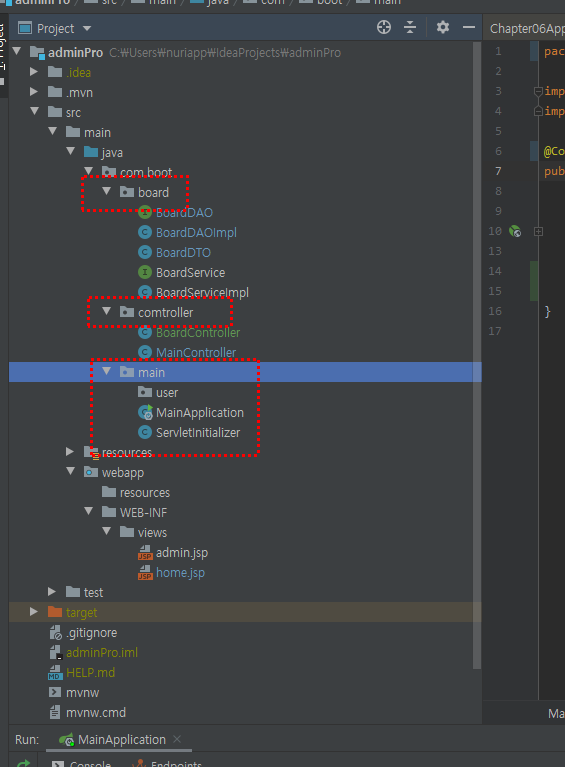Close the MainApplication run tab
This screenshot has height=767, width=565.
(177, 739)
